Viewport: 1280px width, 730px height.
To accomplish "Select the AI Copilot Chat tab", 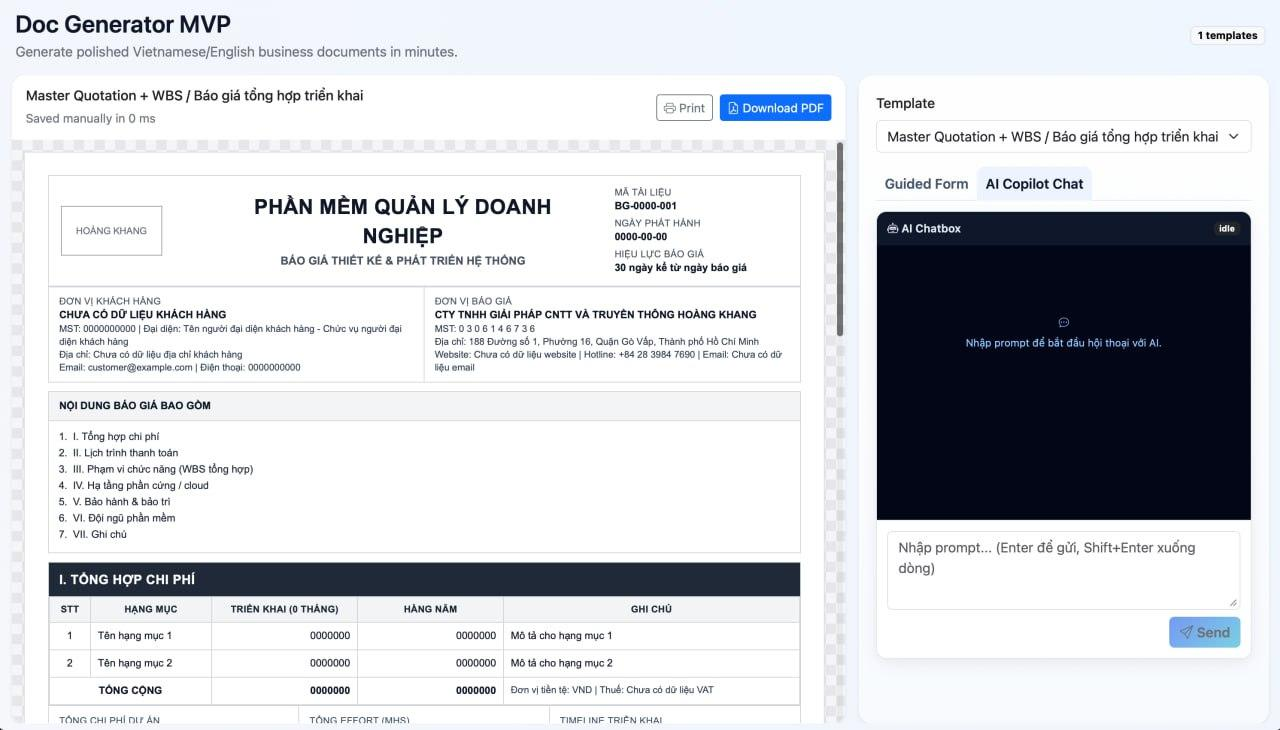I will click(1034, 184).
